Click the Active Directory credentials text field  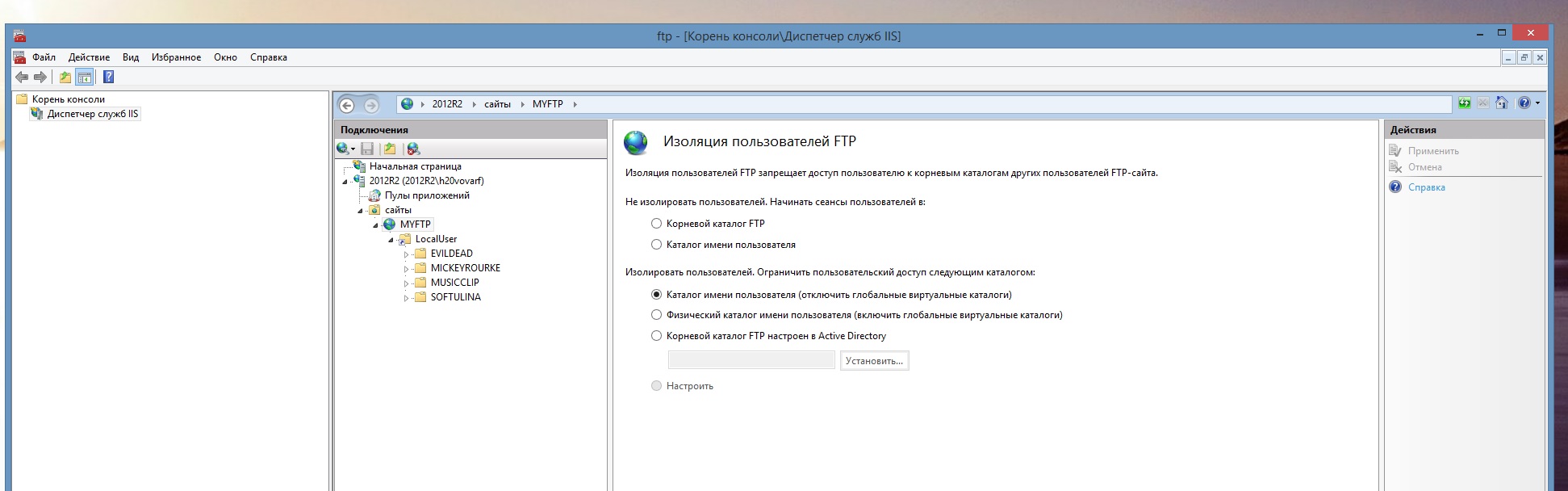pyautogui.click(x=751, y=360)
